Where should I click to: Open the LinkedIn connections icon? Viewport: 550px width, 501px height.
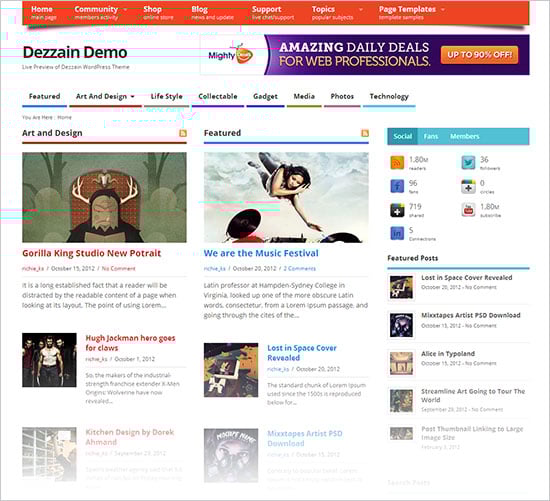(x=397, y=233)
